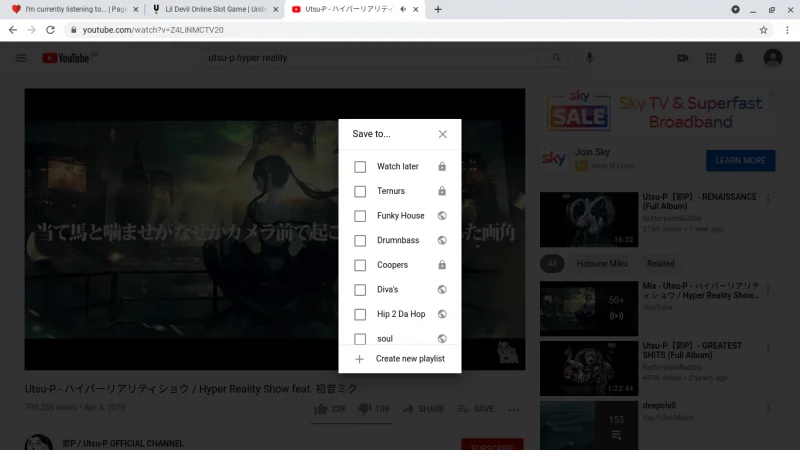Select the Related filter chip
This screenshot has width=800, height=450.
[661, 264]
